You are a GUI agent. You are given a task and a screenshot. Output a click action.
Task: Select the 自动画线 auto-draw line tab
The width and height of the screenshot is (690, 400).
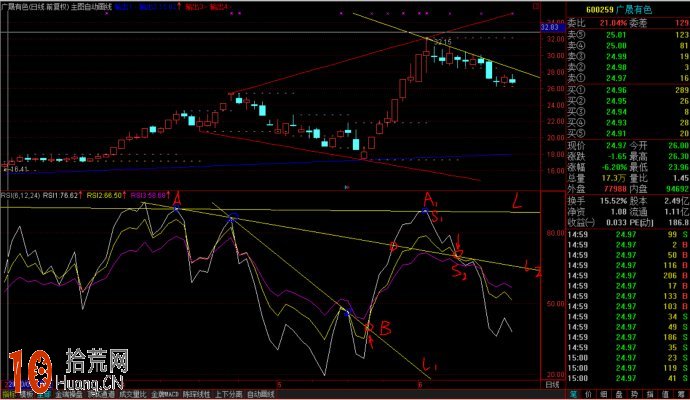click(x=261, y=394)
